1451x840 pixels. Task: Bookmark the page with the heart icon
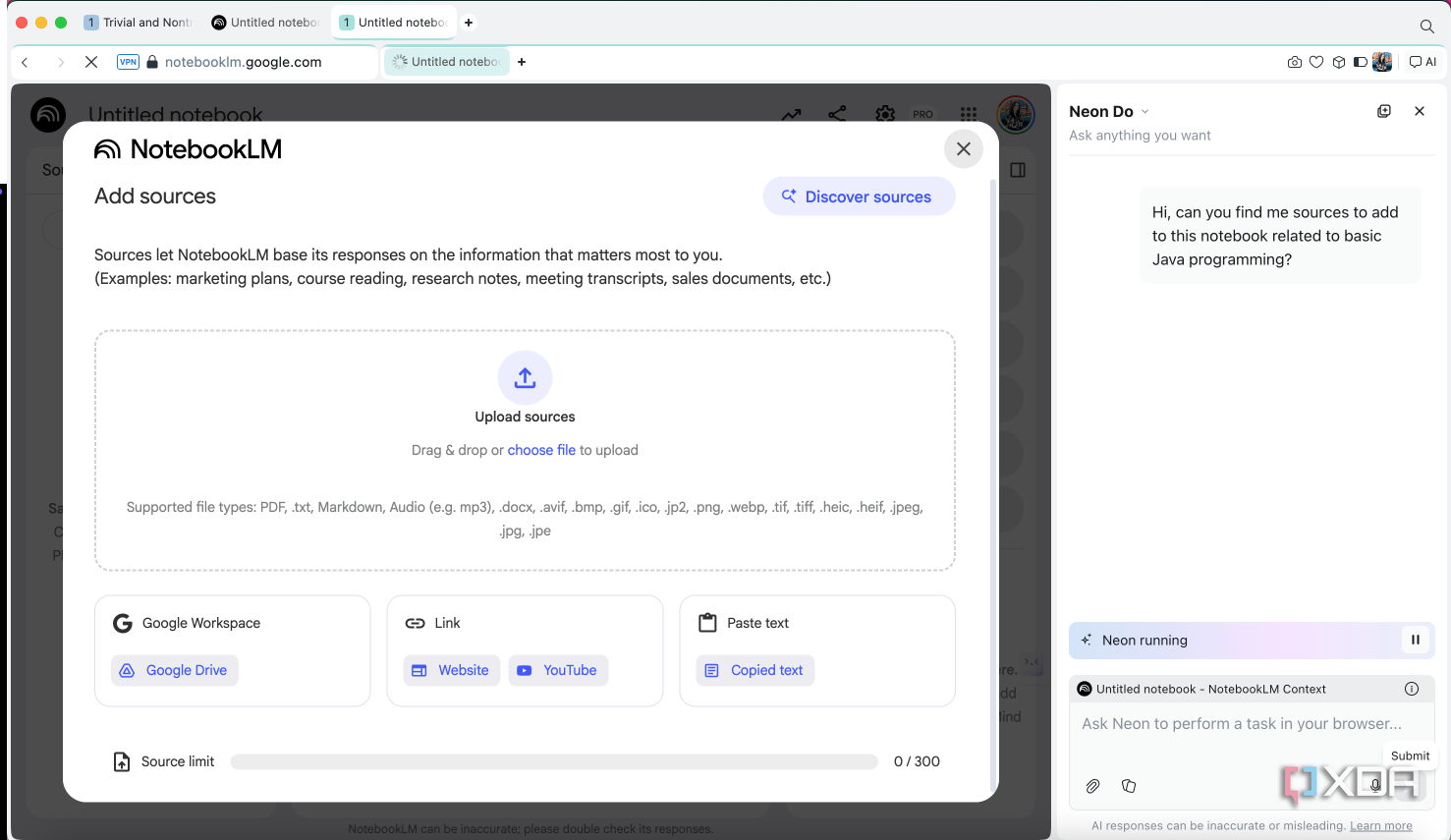click(x=1316, y=62)
